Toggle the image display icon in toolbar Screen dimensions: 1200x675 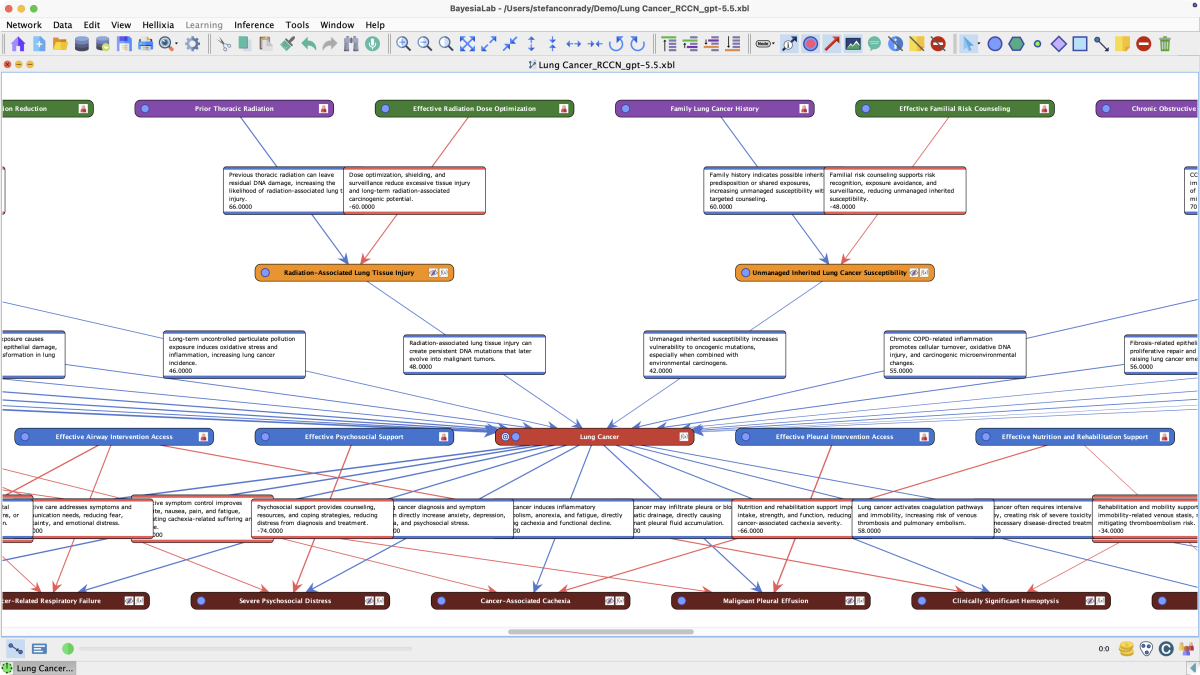click(853, 44)
